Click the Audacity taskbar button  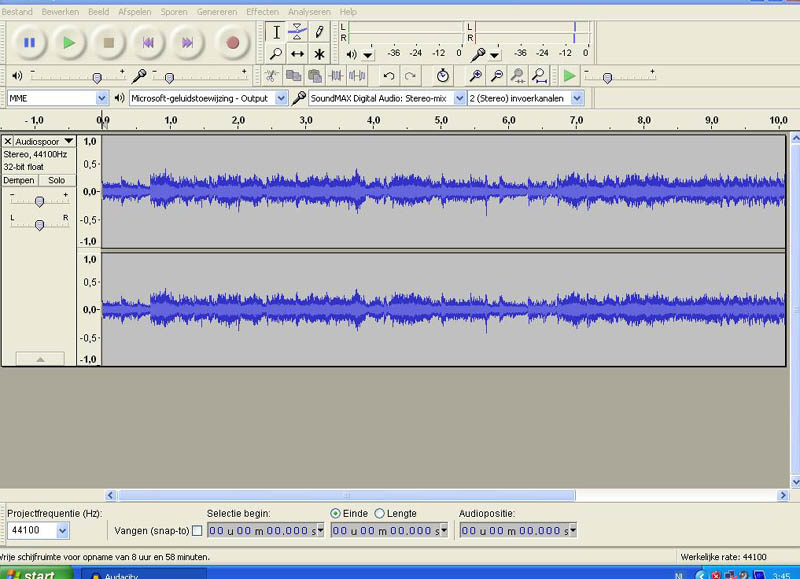tap(144, 574)
